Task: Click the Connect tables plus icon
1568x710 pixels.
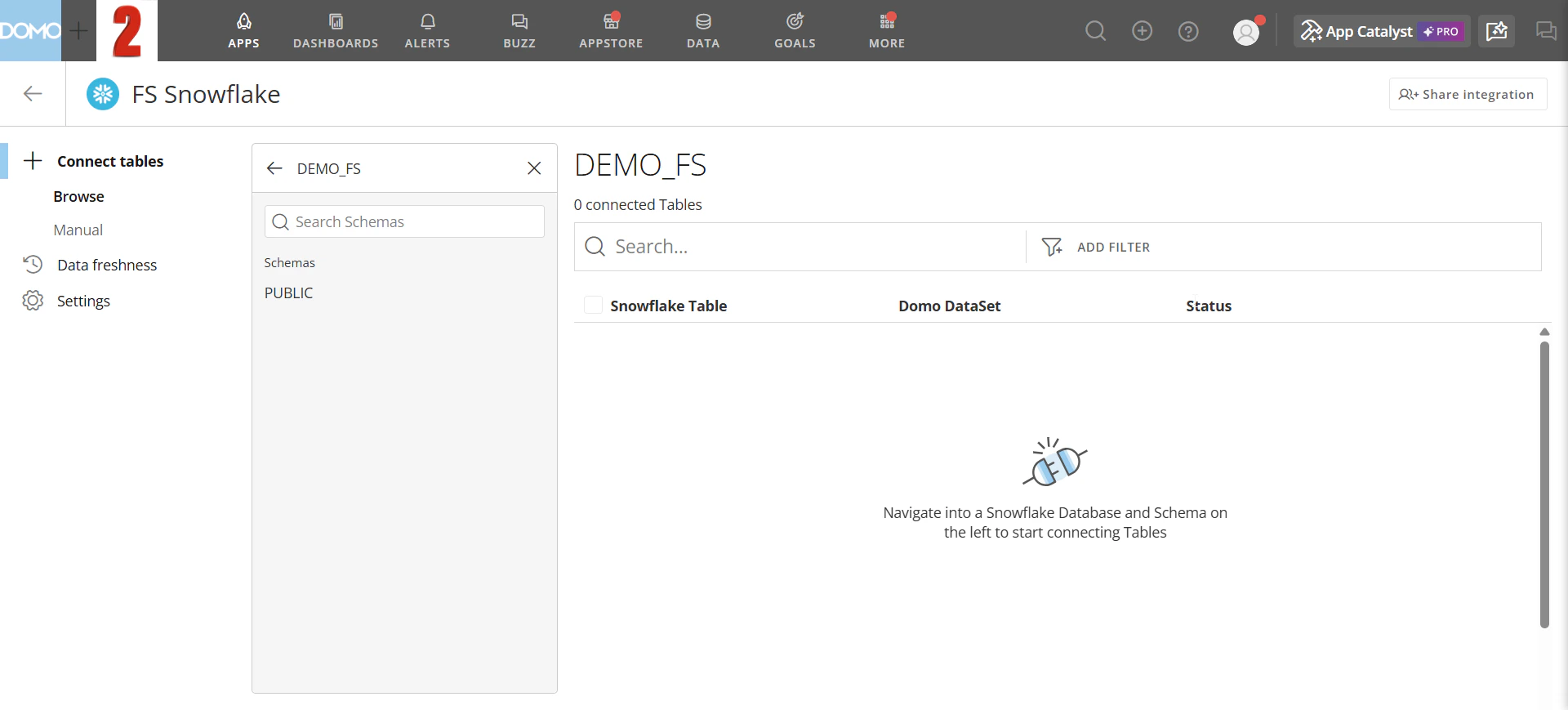Action: coord(33,161)
